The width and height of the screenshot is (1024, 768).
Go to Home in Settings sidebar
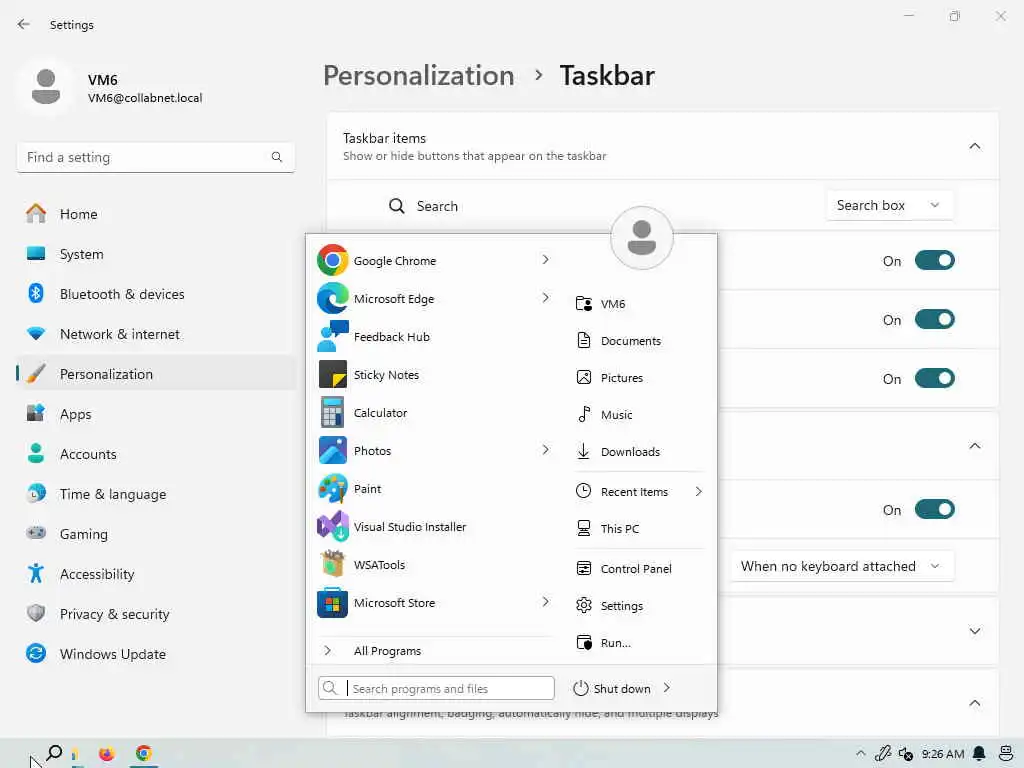click(155, 214)
